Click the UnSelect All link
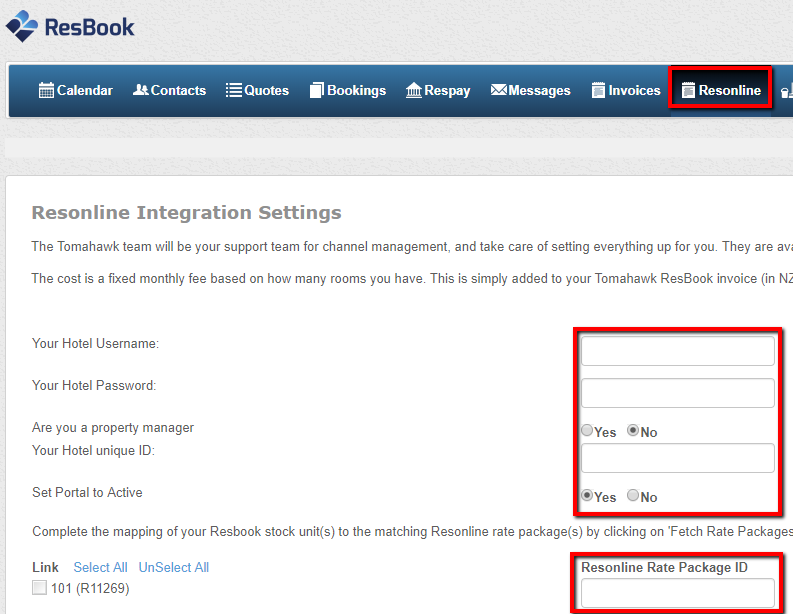793x614 pixels. [174, 567]
